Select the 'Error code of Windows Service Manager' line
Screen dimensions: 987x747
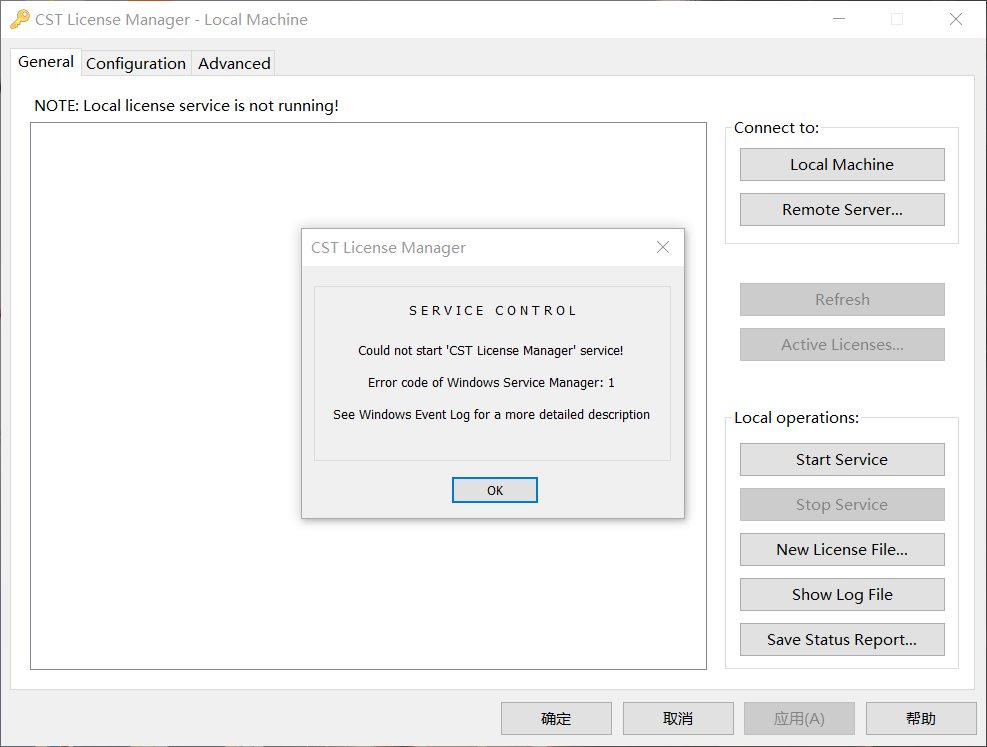point(491,383)
